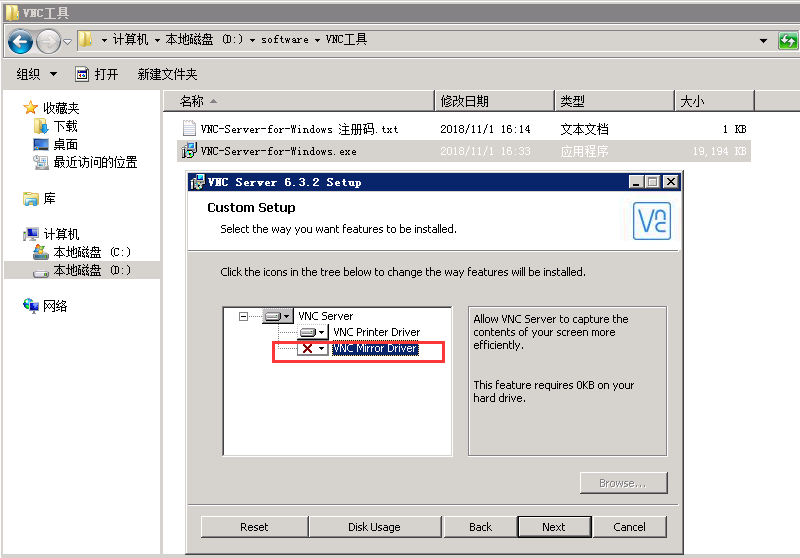Image resolution: width=800 pixels, height=558 pixels.
Task: Click the Reset button
Action: [254, 527]
